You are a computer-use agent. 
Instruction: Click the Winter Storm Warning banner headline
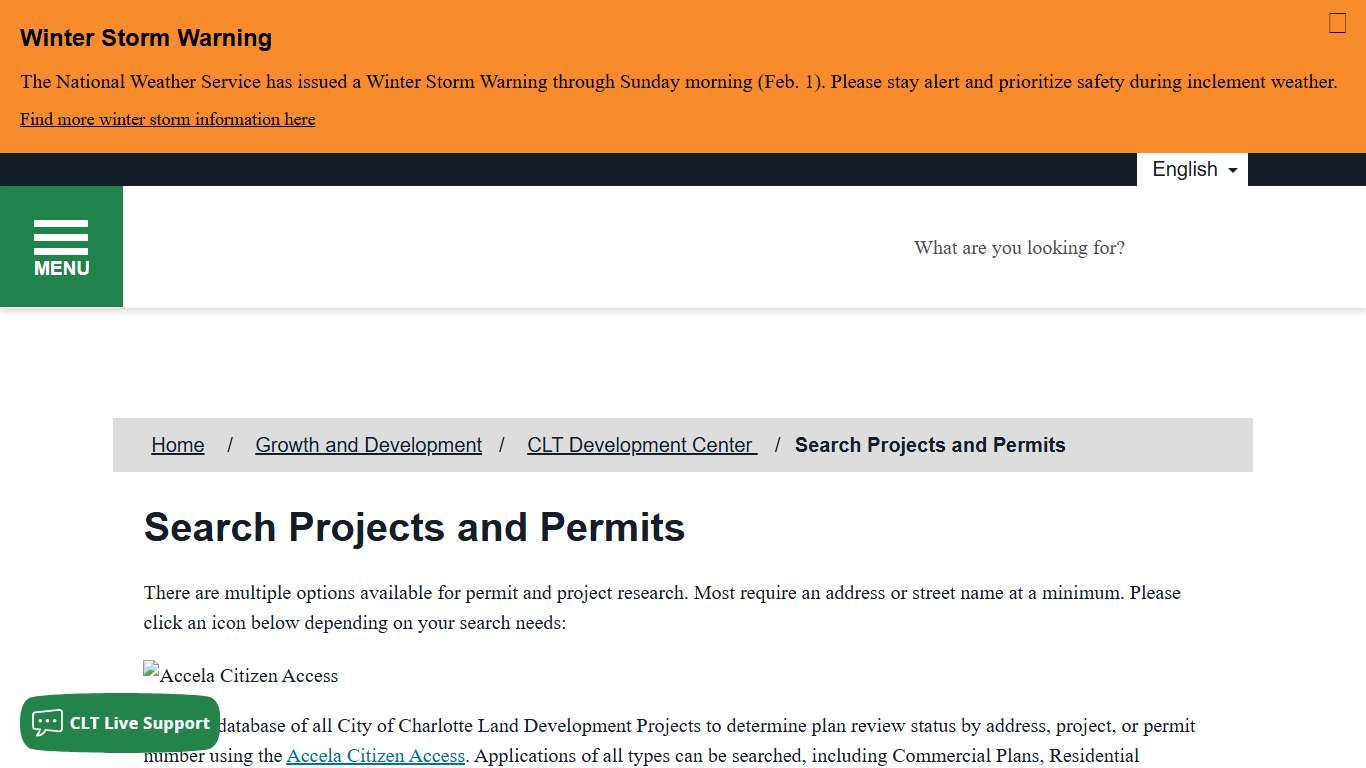pyautogui.click(x=146, y=38)
